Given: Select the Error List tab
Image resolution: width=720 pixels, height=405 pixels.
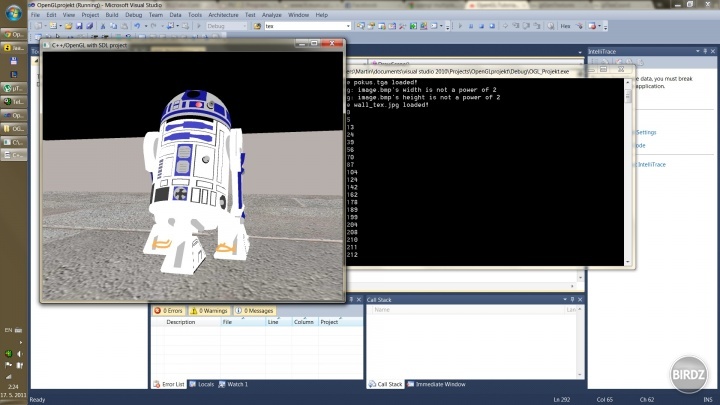Looking at the screenshot, I should (169, 384).
